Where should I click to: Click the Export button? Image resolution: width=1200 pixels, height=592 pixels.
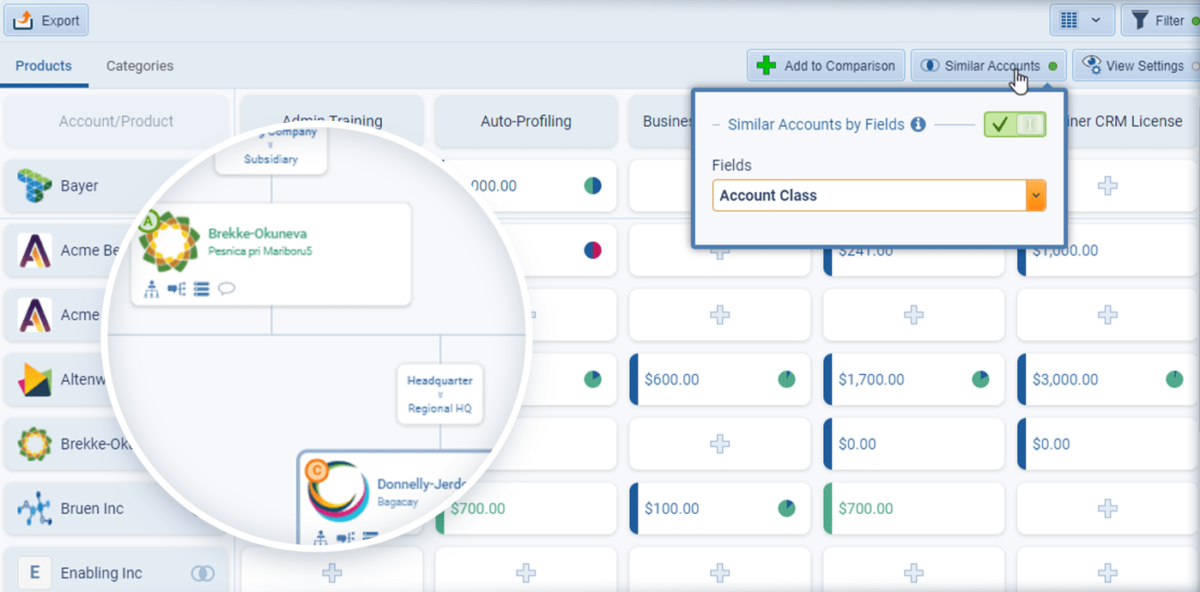coord(46,19)
